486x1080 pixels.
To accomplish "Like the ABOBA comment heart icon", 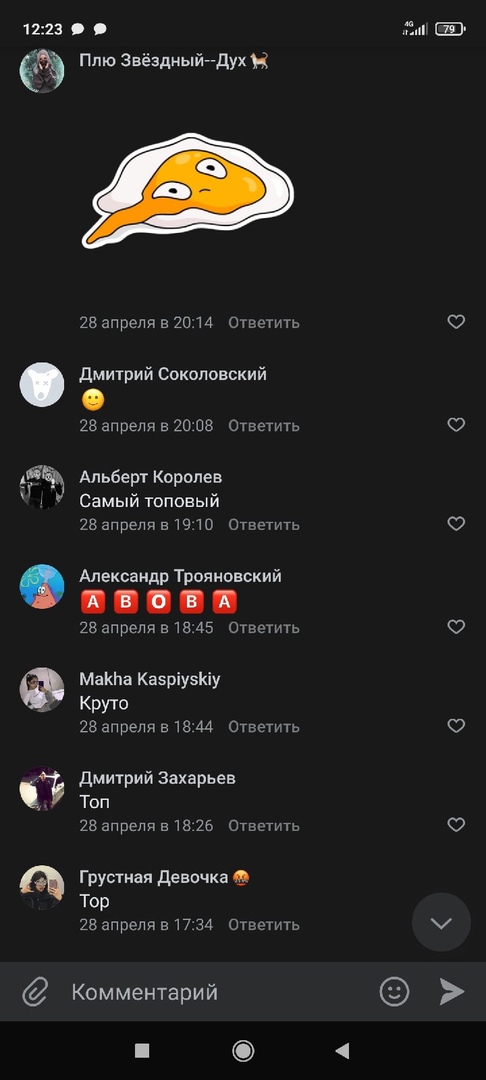I will click(456, 627).
